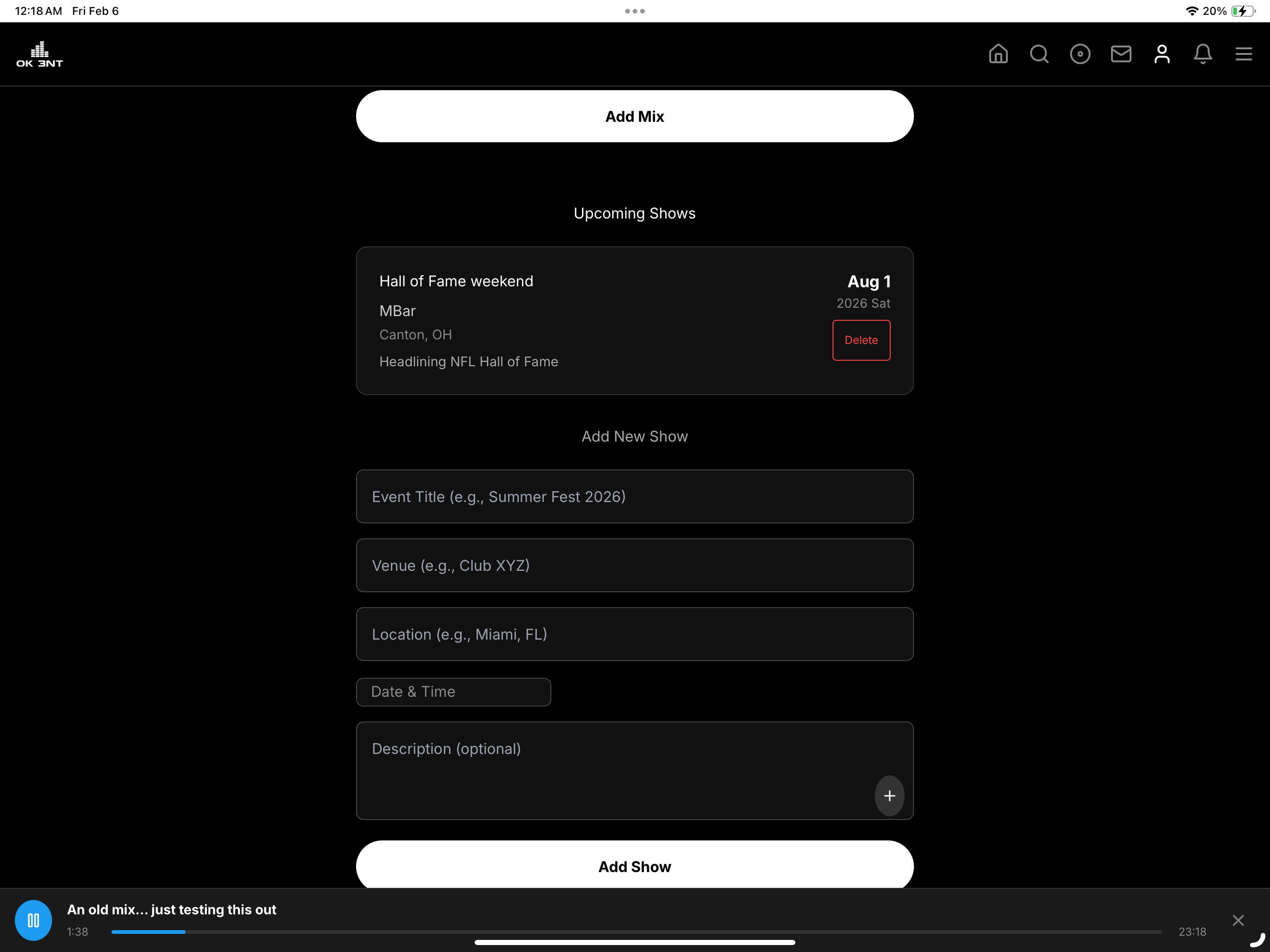
Task: Click the mix title in the player
Action: click(x=171, y=910)
